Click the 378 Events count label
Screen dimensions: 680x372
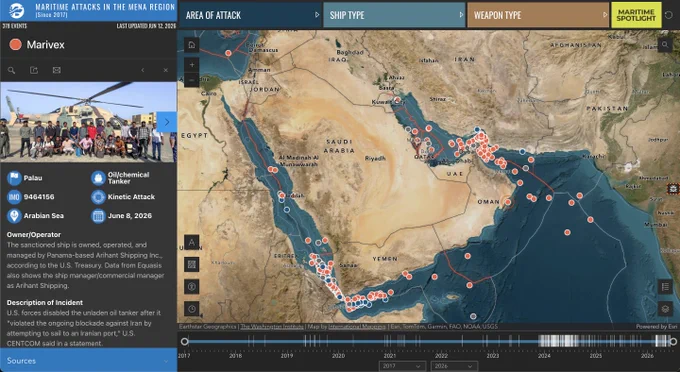click(x=15, y=26)
